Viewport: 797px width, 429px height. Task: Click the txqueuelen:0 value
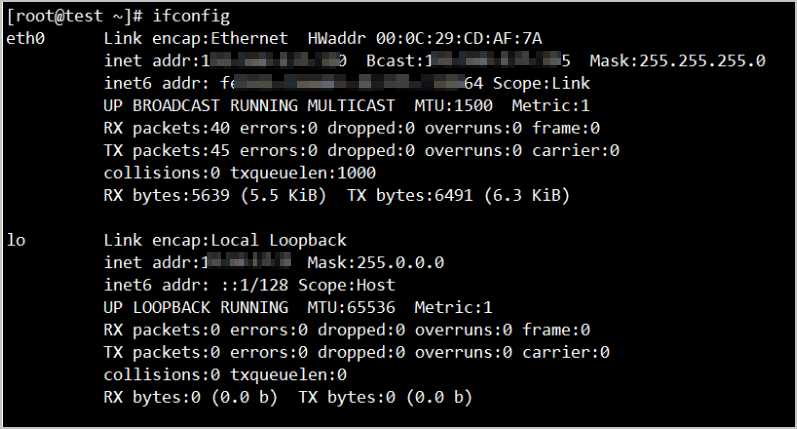pos(288,375)
